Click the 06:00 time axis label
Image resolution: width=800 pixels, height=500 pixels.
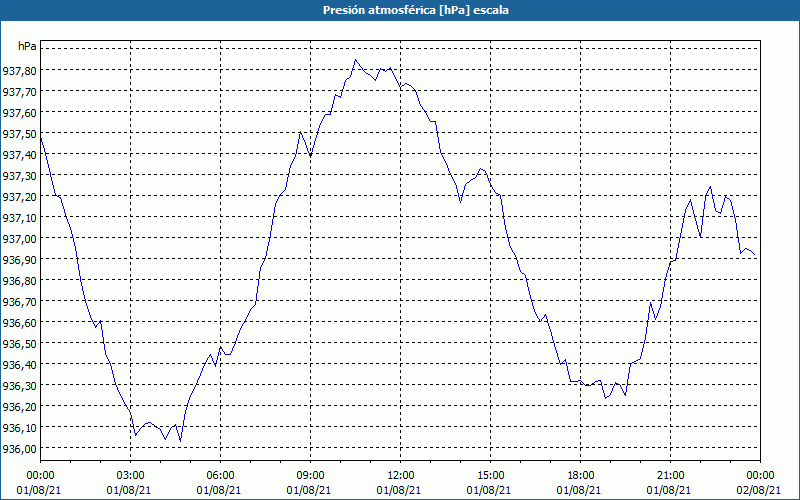click(x=220, y=476)
